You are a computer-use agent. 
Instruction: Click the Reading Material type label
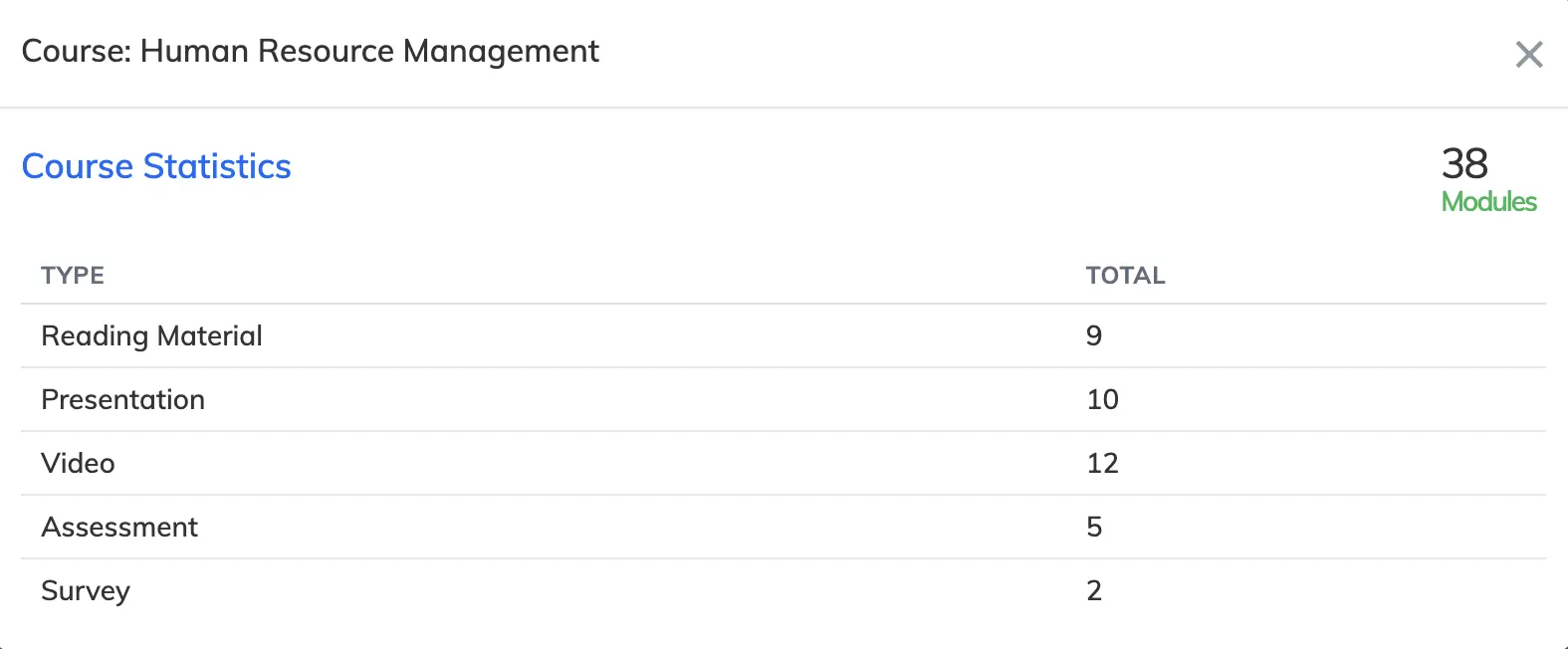click(x=151, y=335)
